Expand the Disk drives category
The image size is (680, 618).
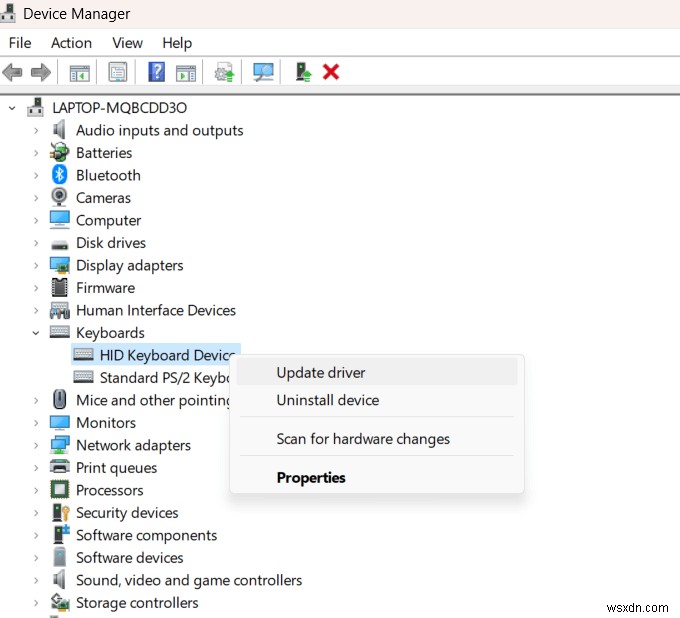(36, 243)
